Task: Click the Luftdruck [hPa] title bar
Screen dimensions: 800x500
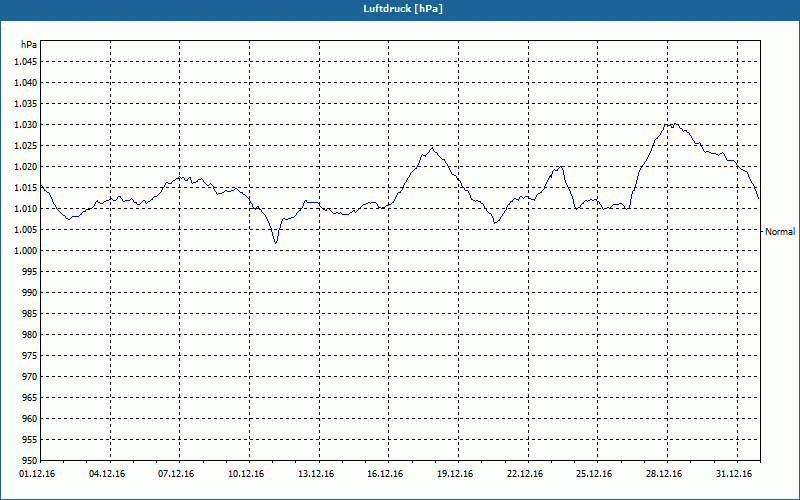Action: (400, 9)
